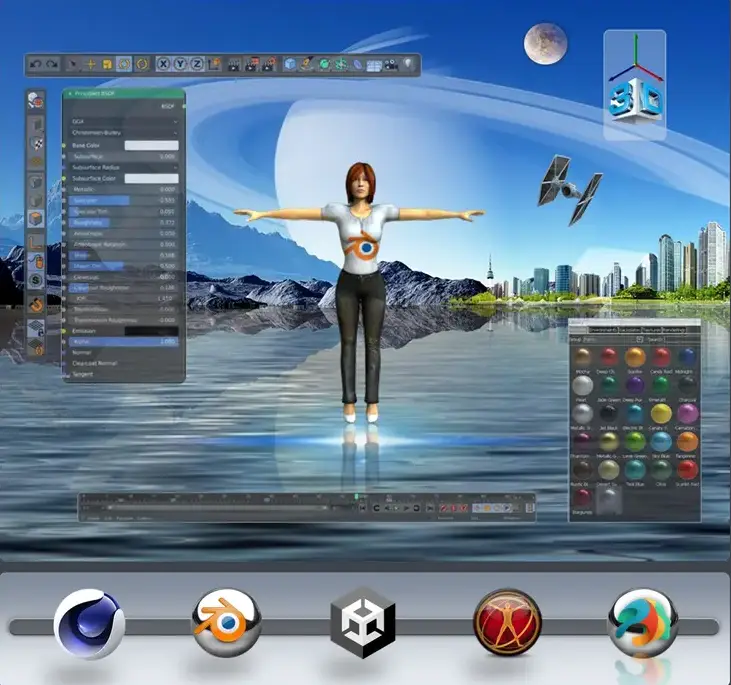The image size is (731, 685).
Task: Collapse the Principled BSDF node header
Action: pos(70,94)
